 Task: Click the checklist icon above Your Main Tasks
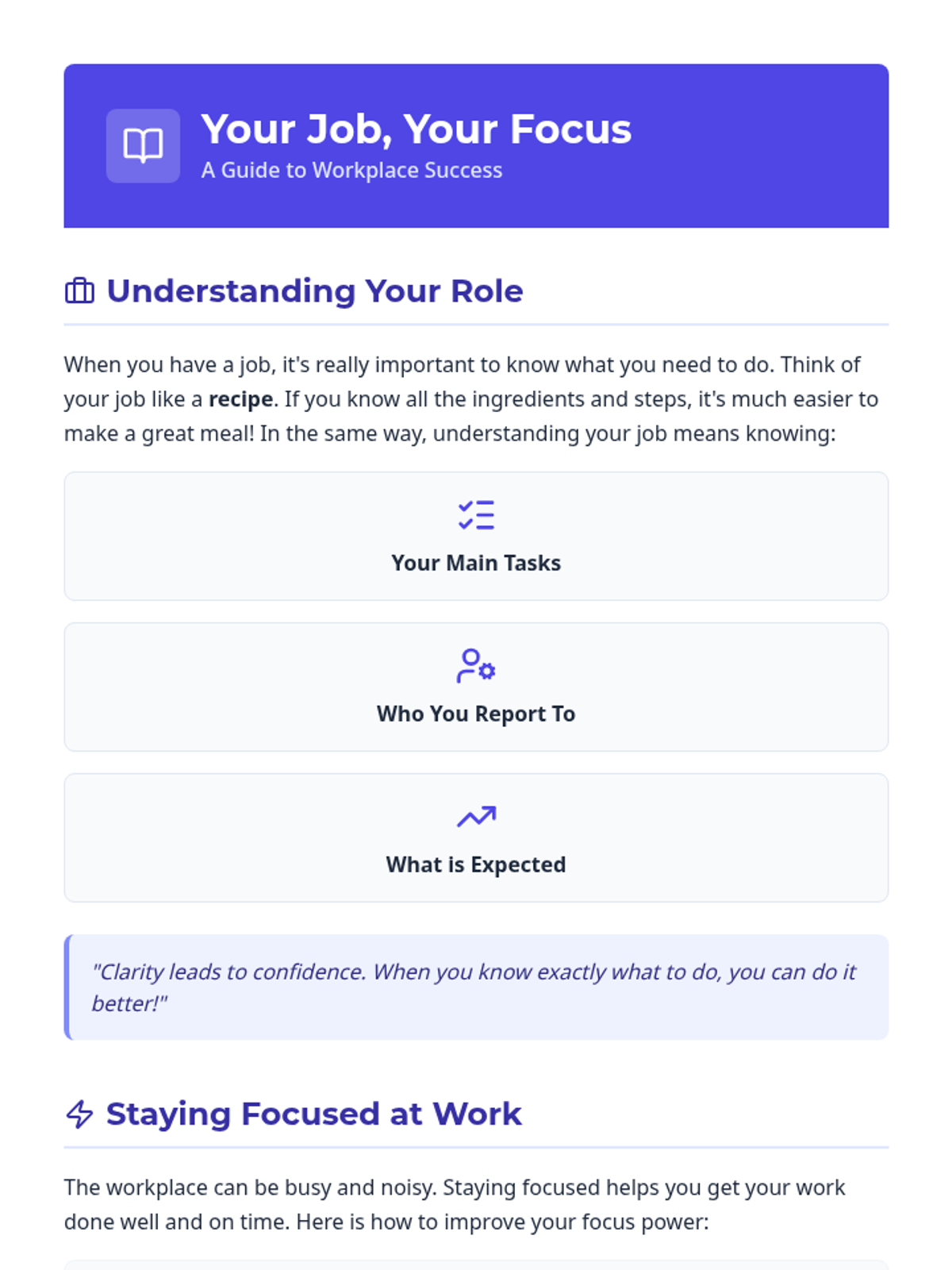tap(476, 515)
